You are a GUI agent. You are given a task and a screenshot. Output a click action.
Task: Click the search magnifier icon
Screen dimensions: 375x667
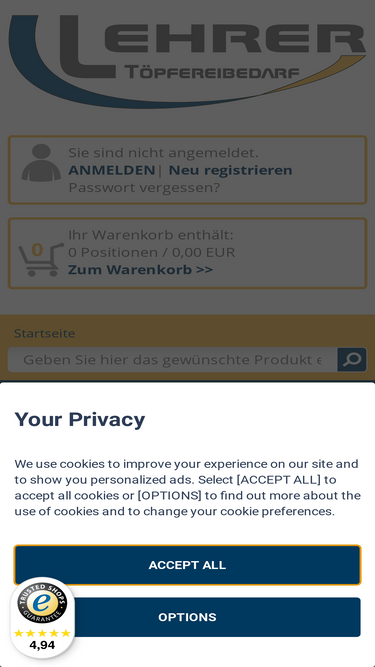352,359
